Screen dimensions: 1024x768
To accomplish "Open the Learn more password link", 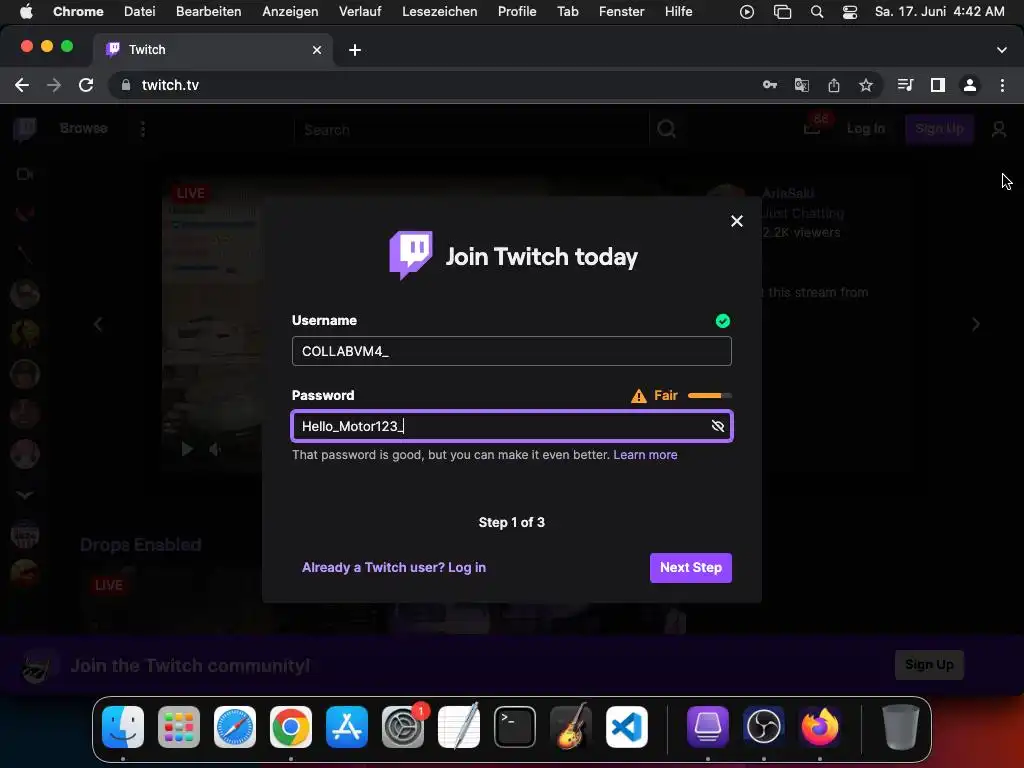I will point(645,455).
